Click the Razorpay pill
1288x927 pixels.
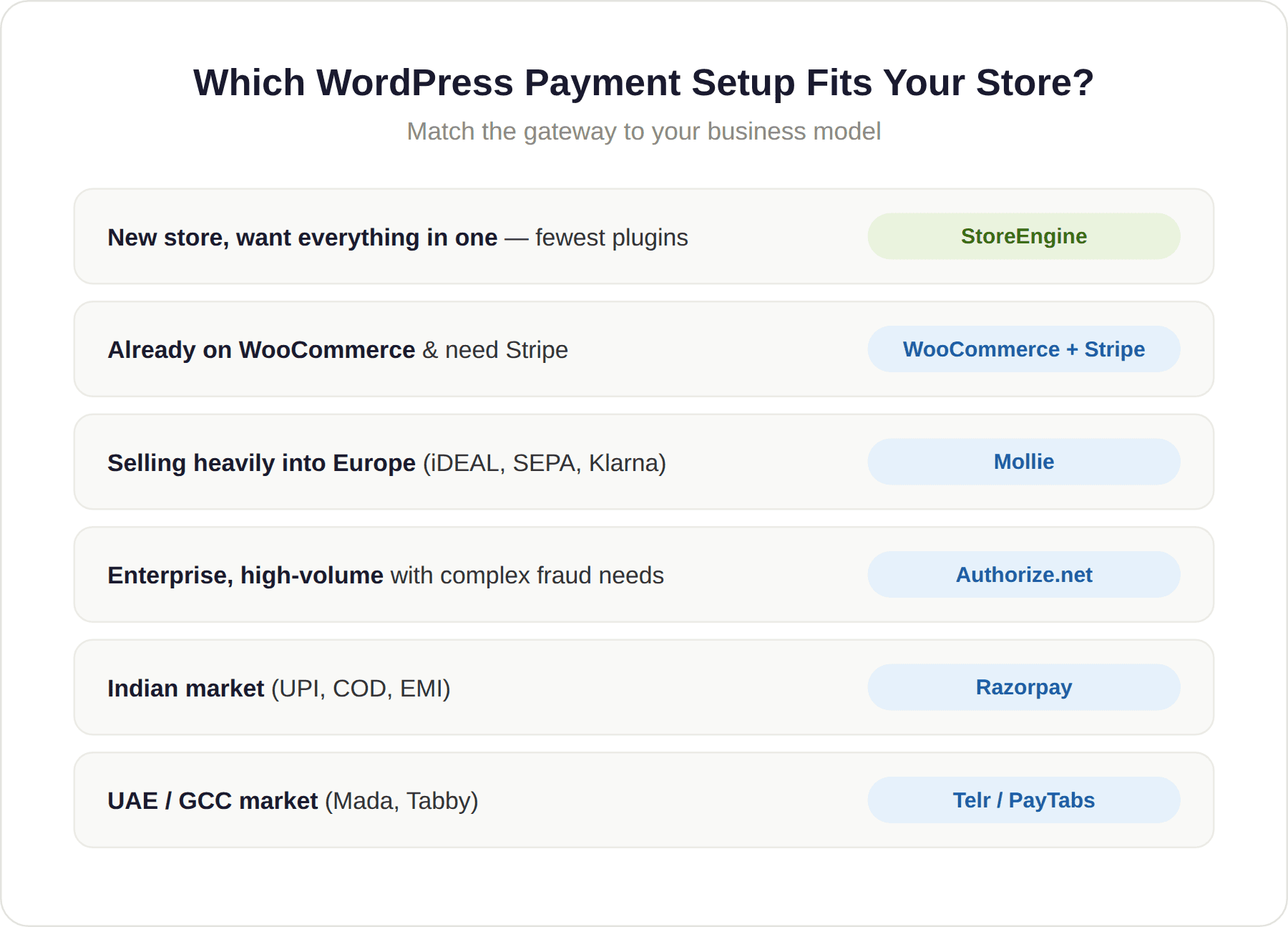click(x=1024, y=687)
